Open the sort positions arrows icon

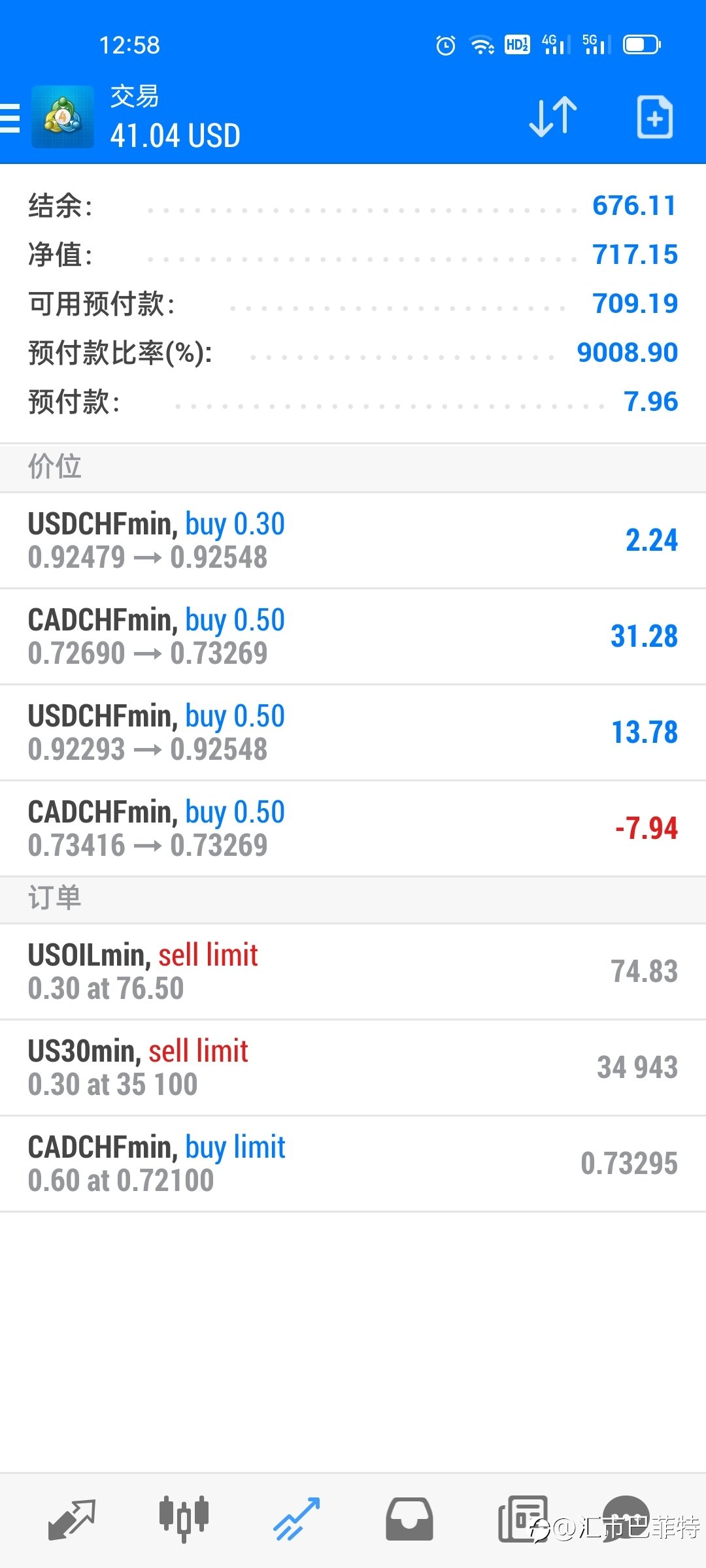(x=553, y=118)
